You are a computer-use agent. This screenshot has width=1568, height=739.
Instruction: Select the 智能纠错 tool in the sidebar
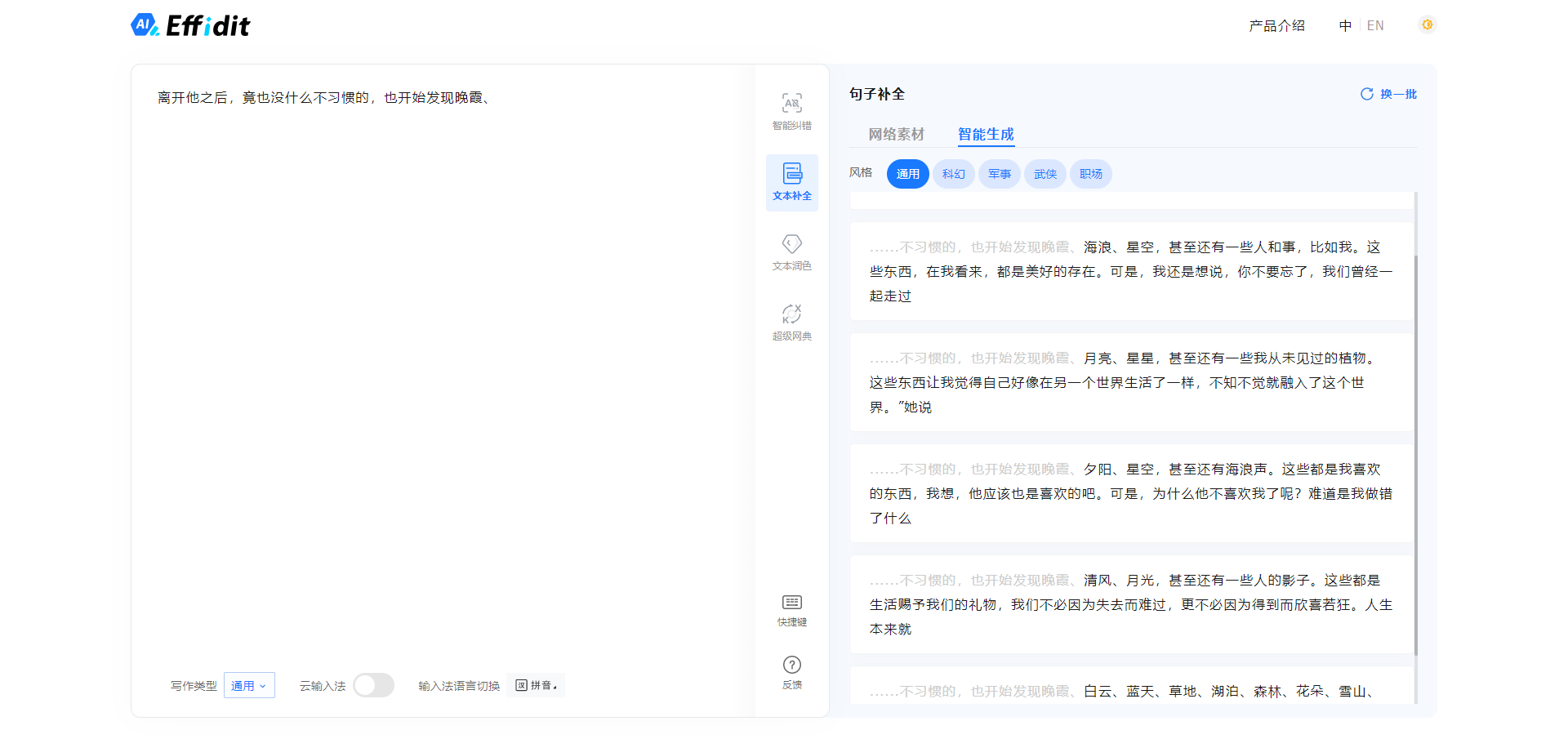click(791, 112)
